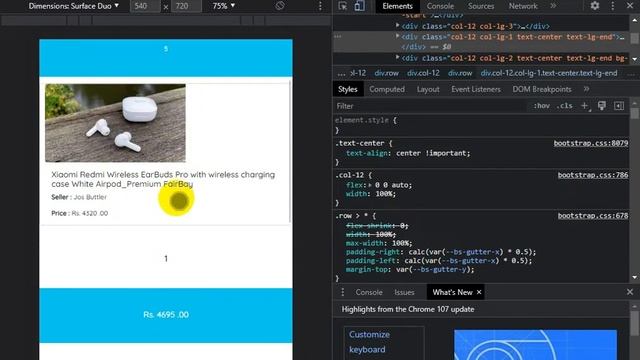Open the DOM Breakpoints pane tab
The height and width of the screenshot is (360, 640).
pos(542,89)
